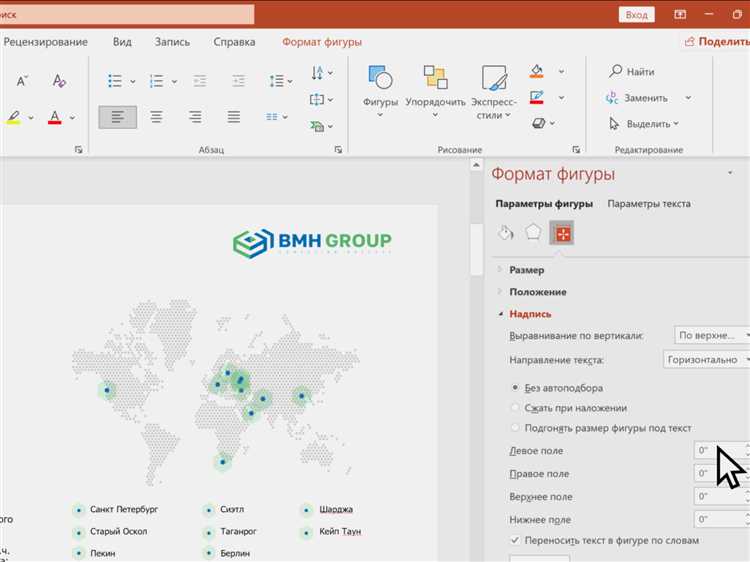
Task: Open the shape effects button
Action: (x=543, y=123)
